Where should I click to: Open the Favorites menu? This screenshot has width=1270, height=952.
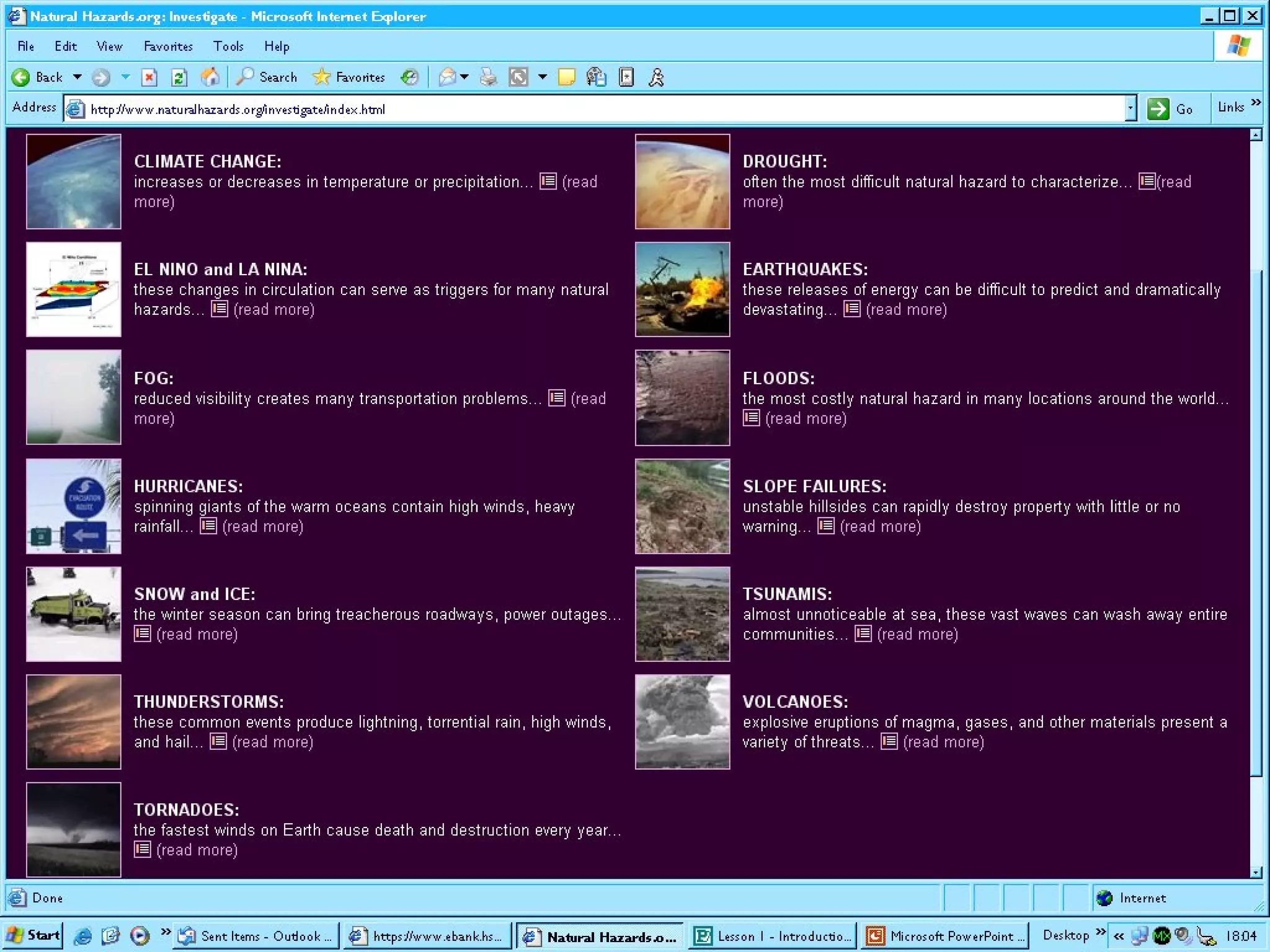pos(168,46)
